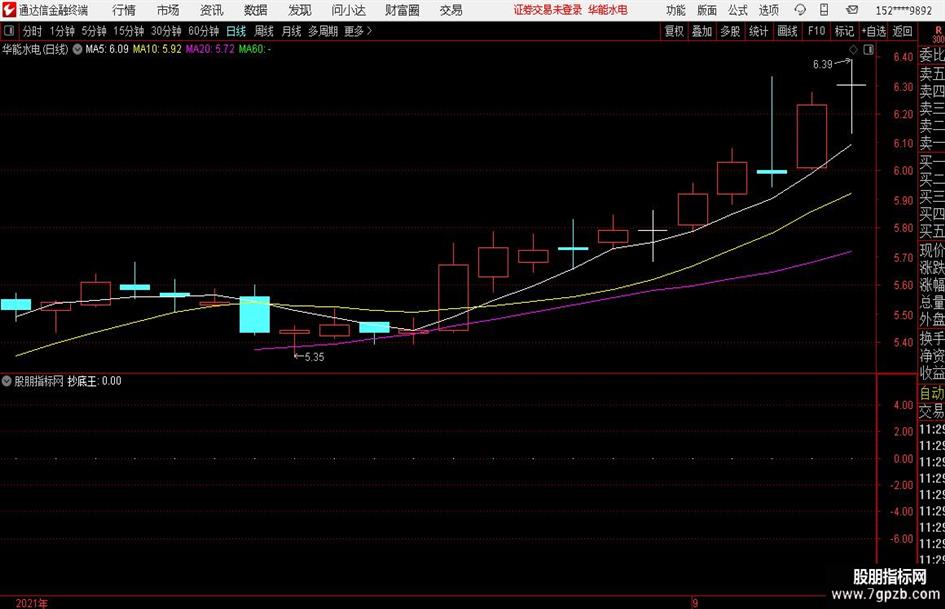Click the MA20: 5.72 indicator label
This screenshot has width=945, height=609.
pyautogui.click(x=210, y=49)
